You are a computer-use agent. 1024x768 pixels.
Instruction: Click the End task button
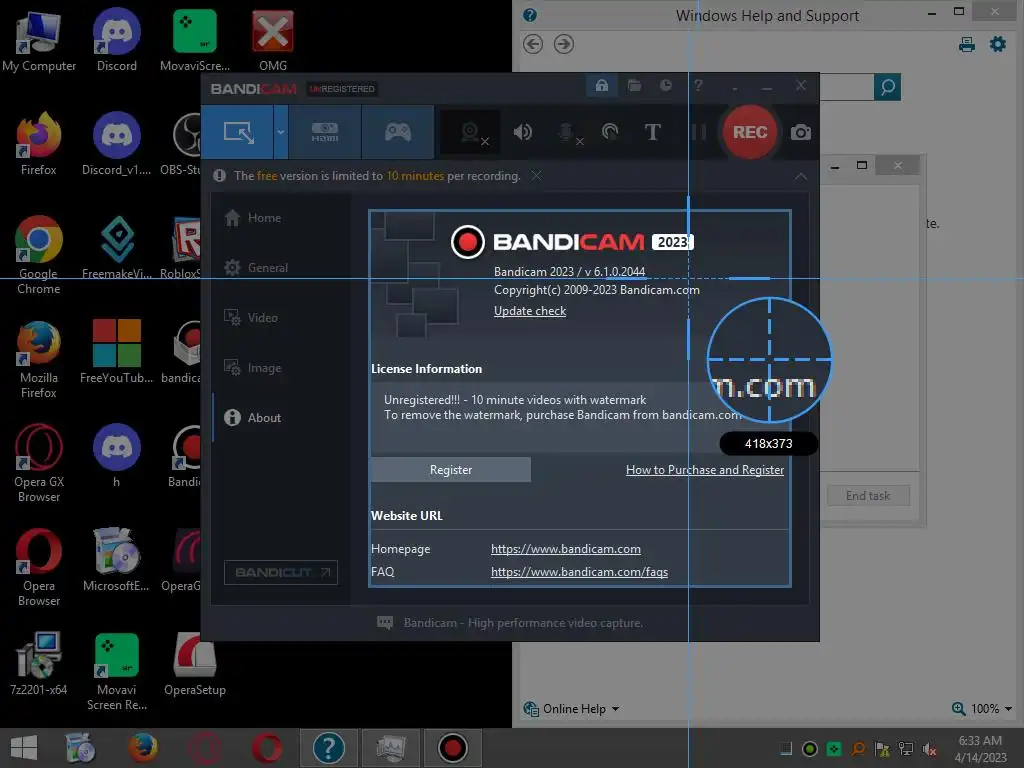[868, 496]
